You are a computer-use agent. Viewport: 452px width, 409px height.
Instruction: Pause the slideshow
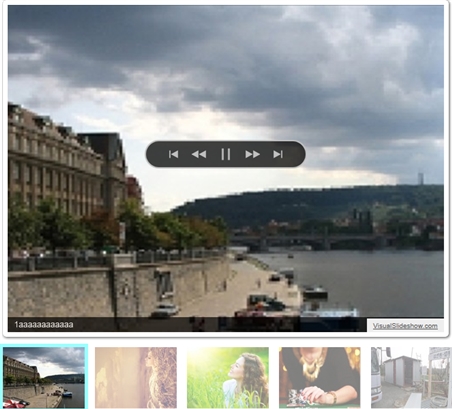[226, 154]
